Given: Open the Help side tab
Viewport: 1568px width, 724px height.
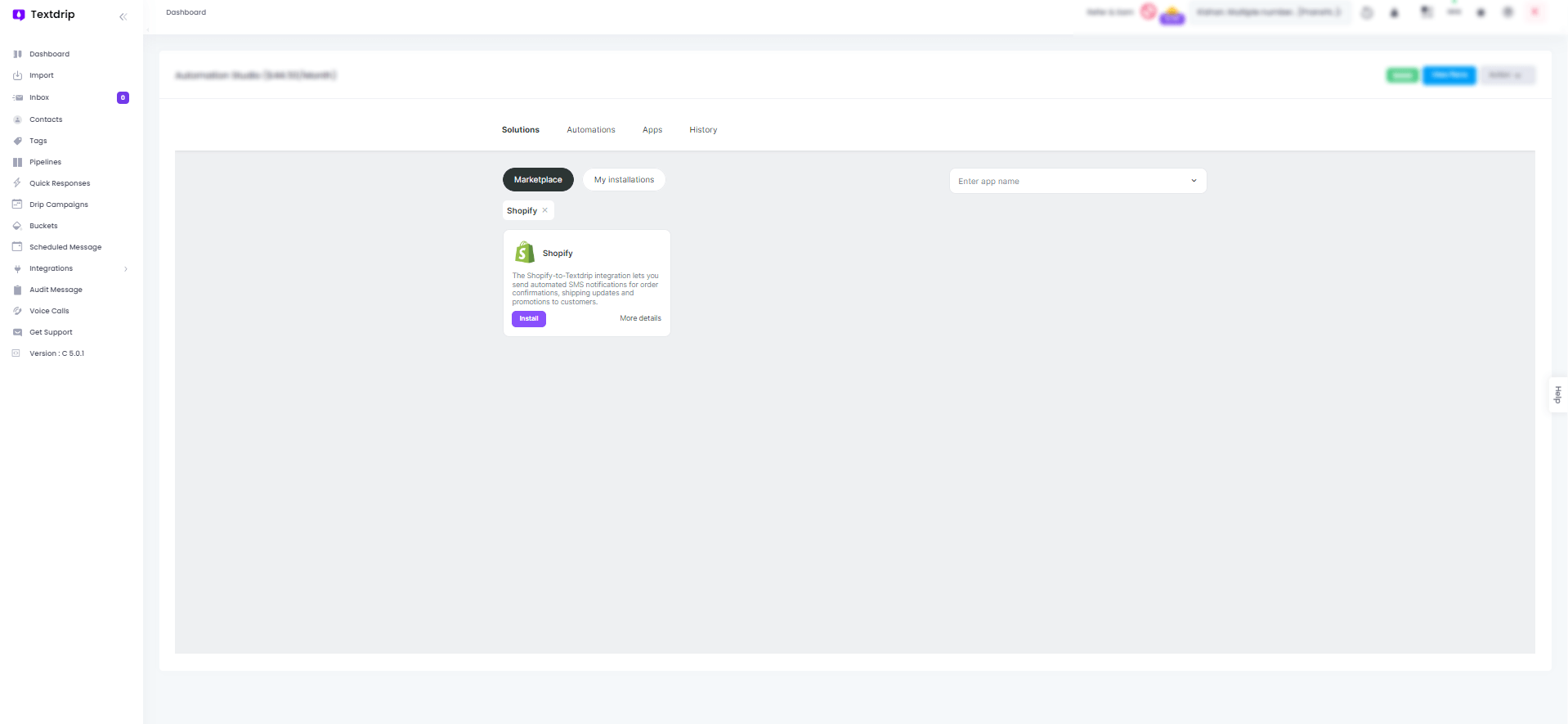Looking at the screenshot, I should [x=1558, y=394].
